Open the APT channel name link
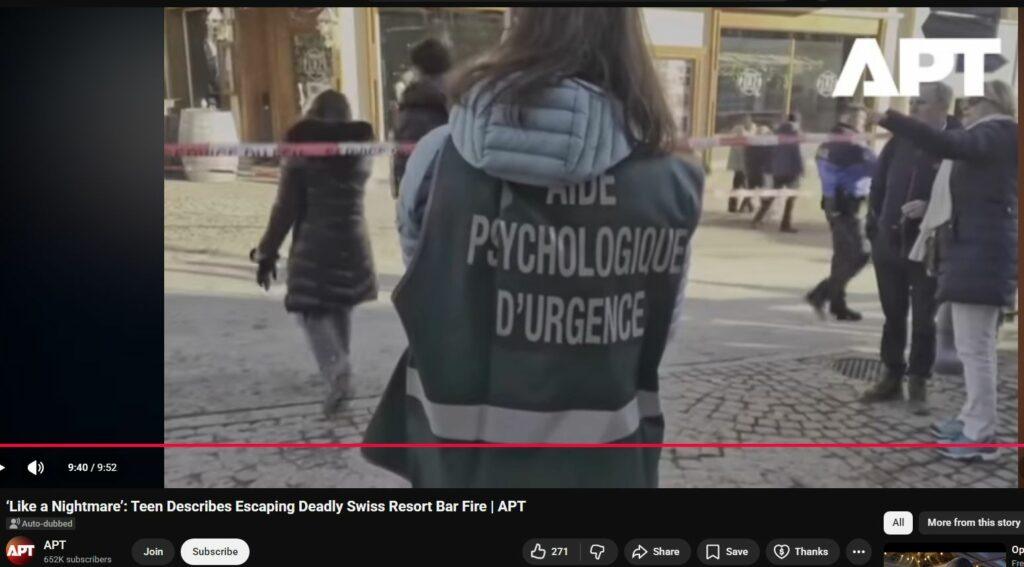 coord(55,545)
